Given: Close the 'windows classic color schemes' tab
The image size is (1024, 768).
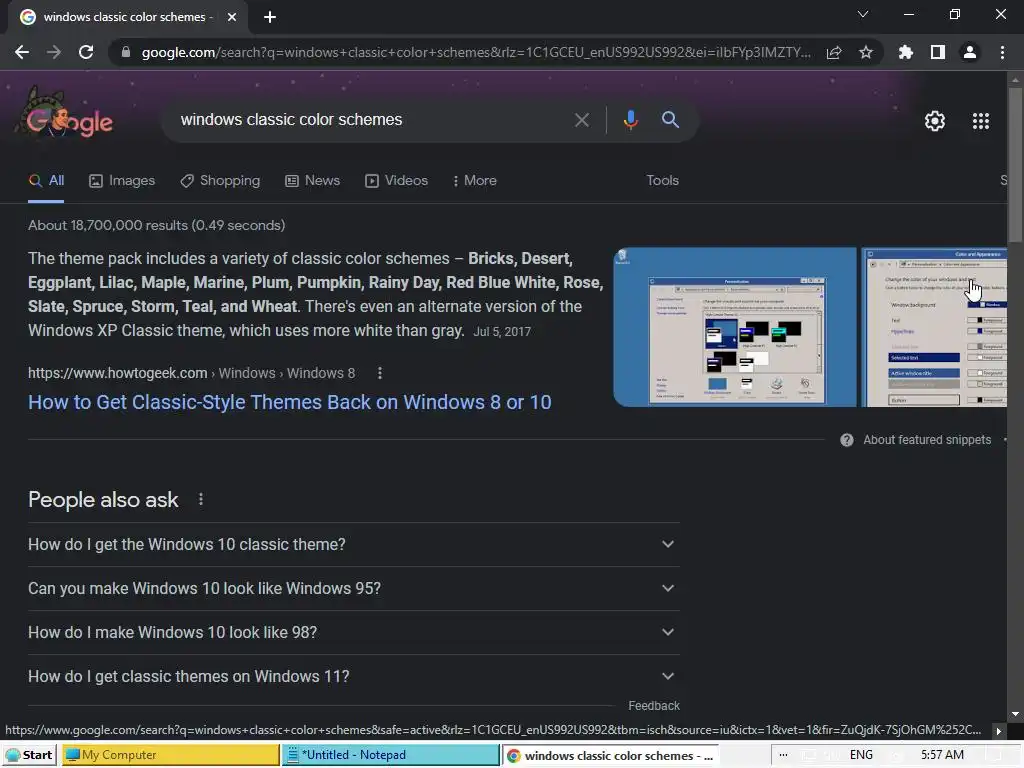Looking at the screenshot, I should [232, 17].
